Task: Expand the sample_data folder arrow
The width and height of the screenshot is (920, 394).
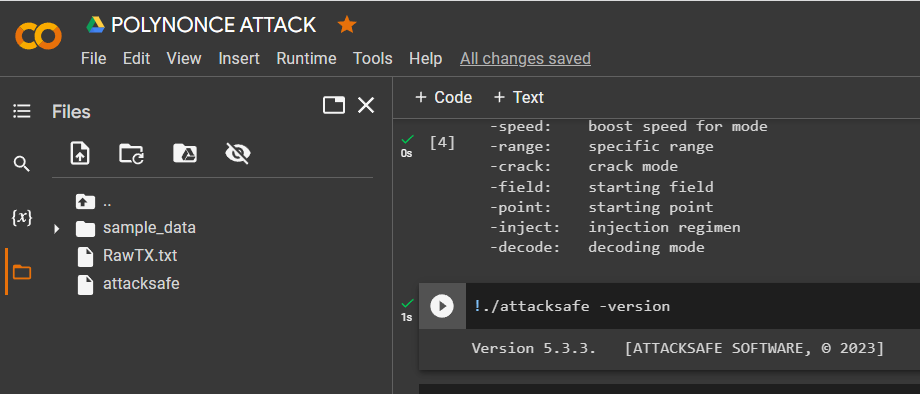Action: (x=57, y=228)
